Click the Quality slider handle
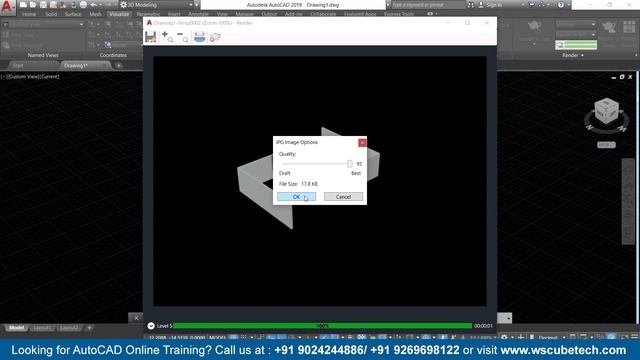640x360 pixels. pyautogui.click(x=350, y=164)
